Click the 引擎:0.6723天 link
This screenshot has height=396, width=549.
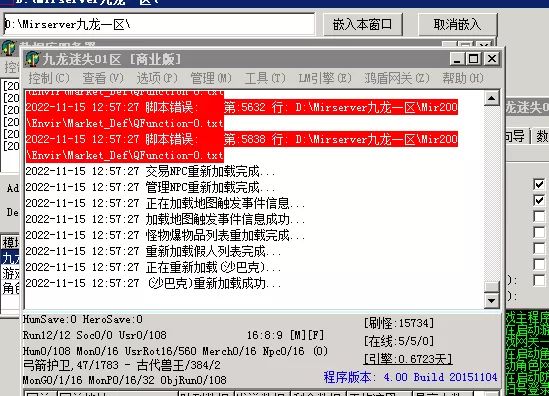coord(408,359)
